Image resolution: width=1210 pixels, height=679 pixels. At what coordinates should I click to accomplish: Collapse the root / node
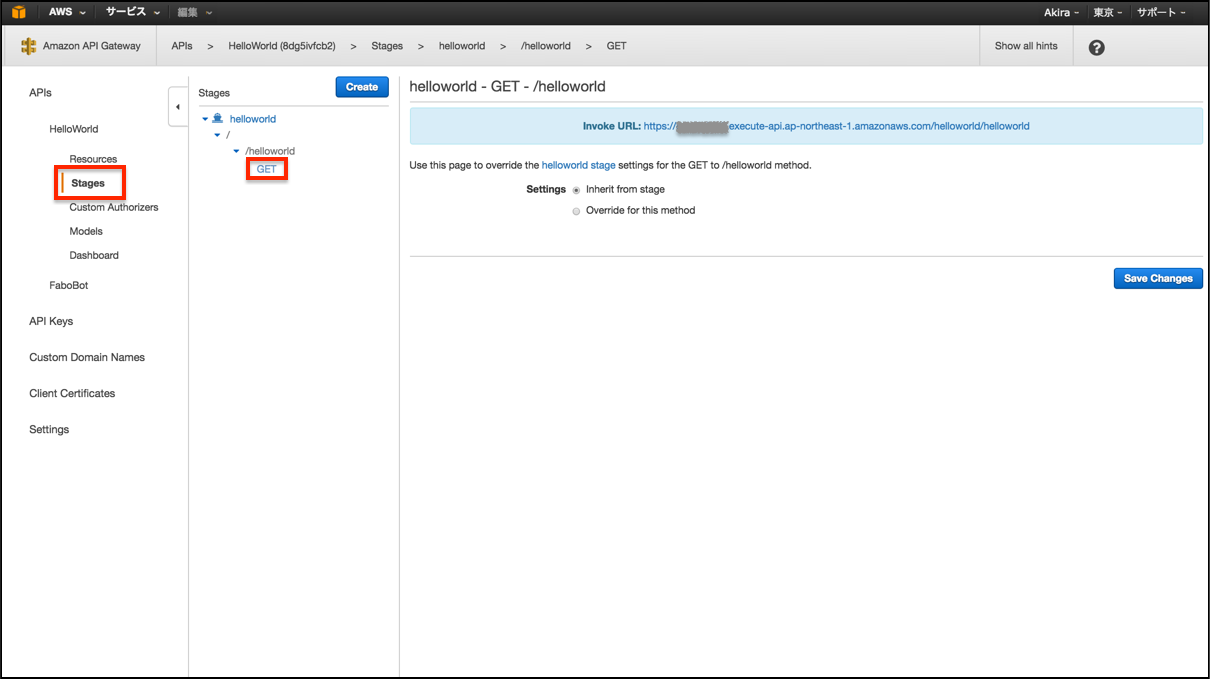click(x=217, y=134)
